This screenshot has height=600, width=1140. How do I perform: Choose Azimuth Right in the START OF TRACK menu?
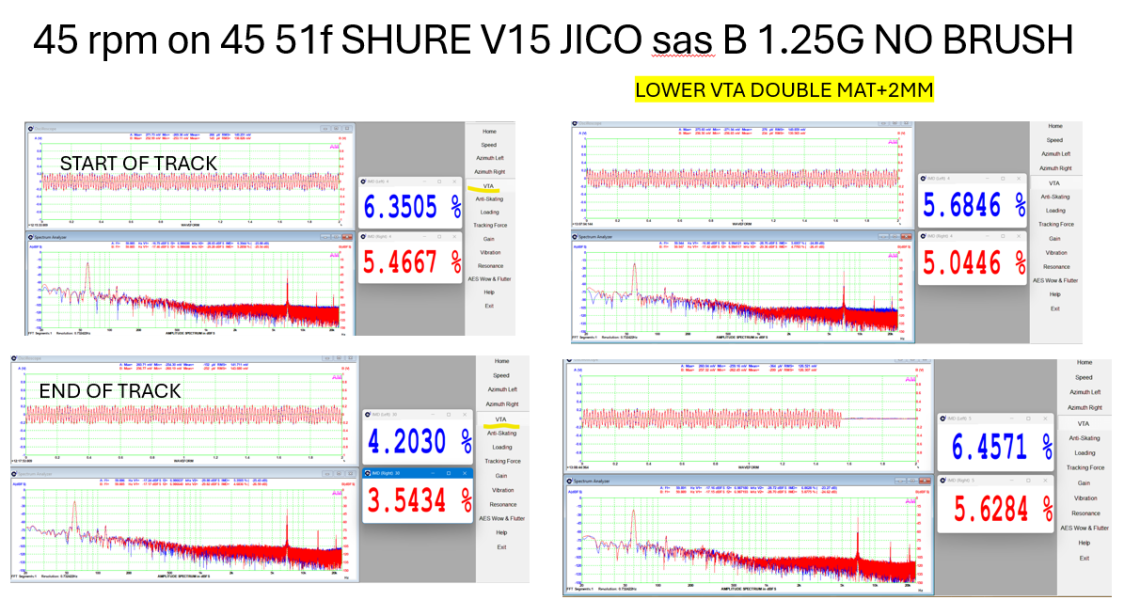pos(489,172)
